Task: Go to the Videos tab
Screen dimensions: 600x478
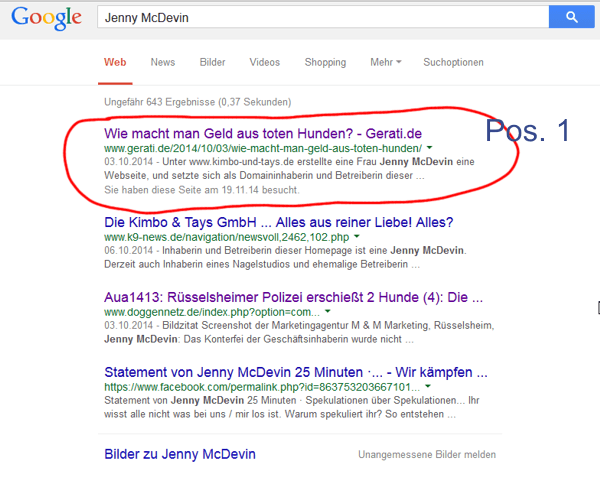Action: (265, 62)
